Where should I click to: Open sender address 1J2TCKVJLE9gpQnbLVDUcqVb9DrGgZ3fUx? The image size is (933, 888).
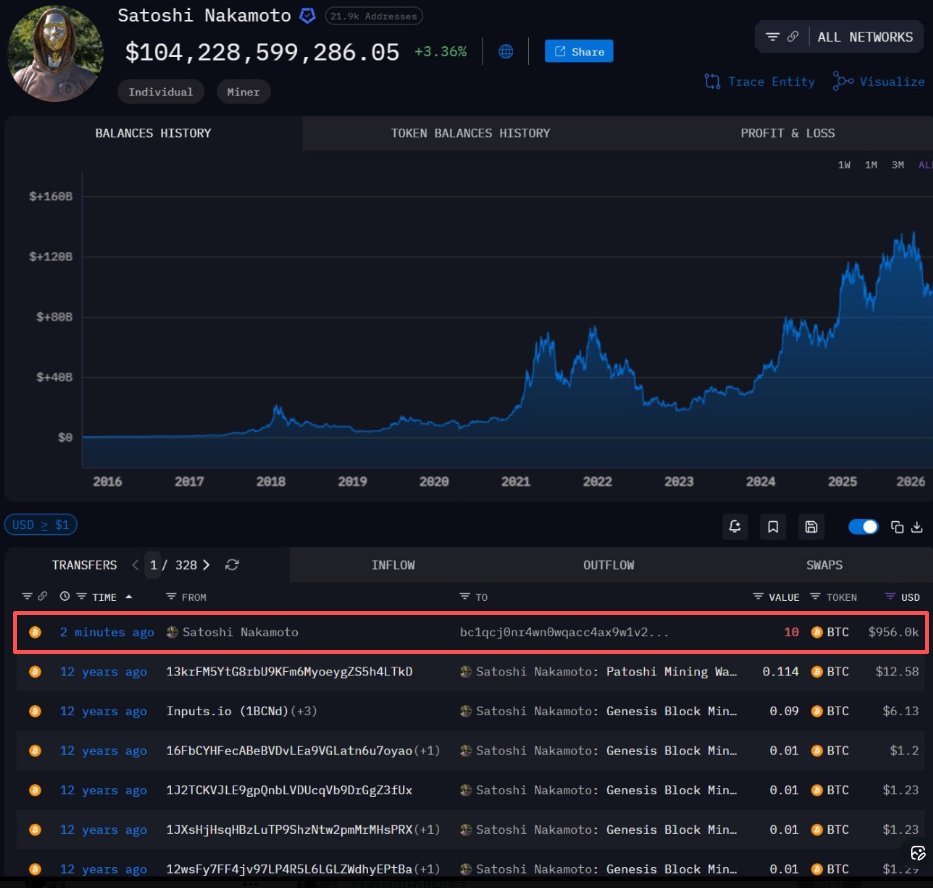pyautogui.click(x=289, y=790)
